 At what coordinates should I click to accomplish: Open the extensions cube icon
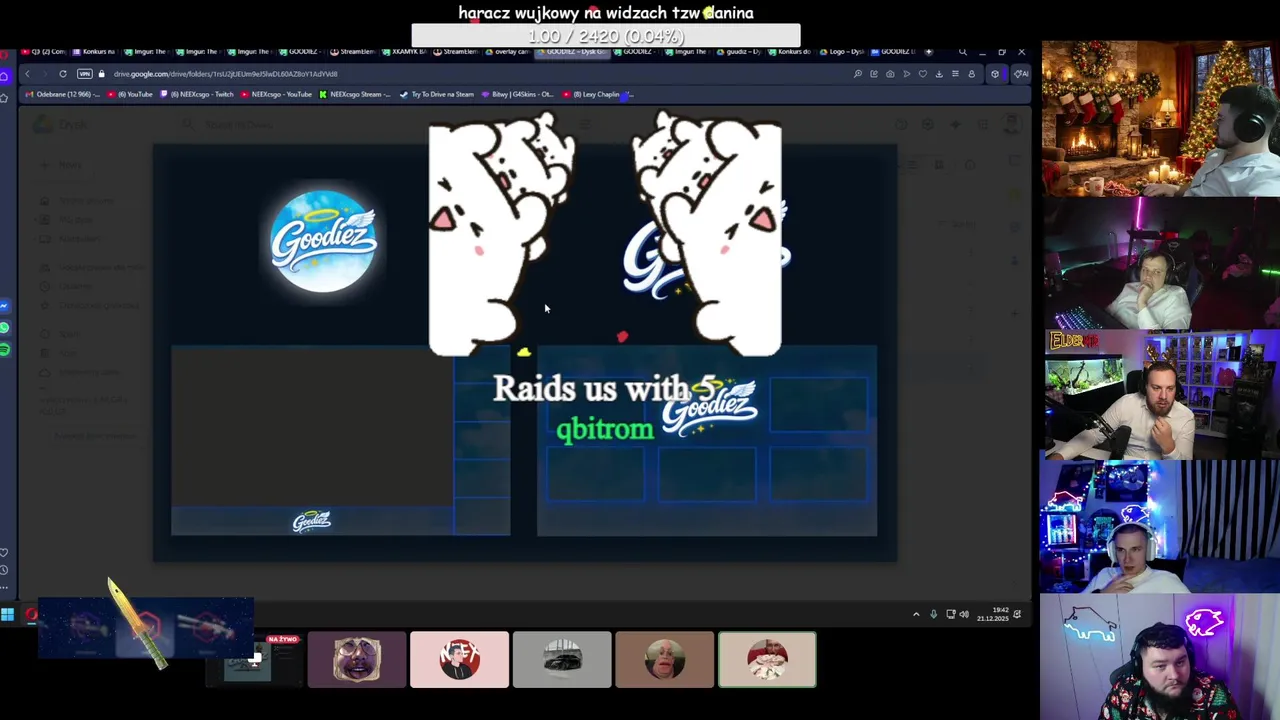pos(994,74)
